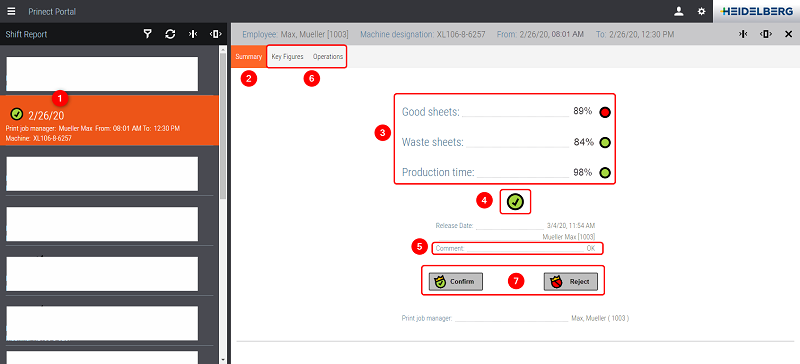The height and width of the screenshot is (364, 800).
Task: Close the shift report detail view
Action: pyautogui.click(x=788, y=34)
